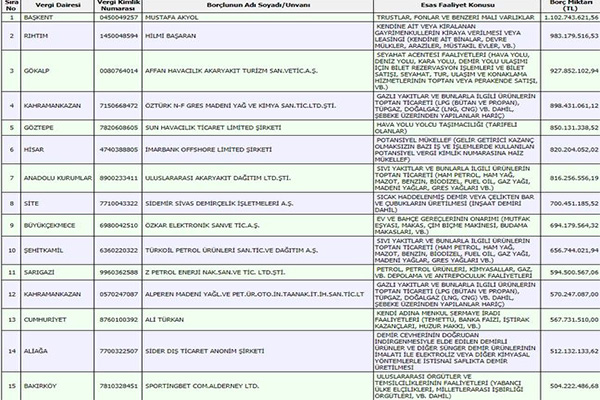
Task: Click the debt amount 820.204.052,02
Action: coord(574,150)
